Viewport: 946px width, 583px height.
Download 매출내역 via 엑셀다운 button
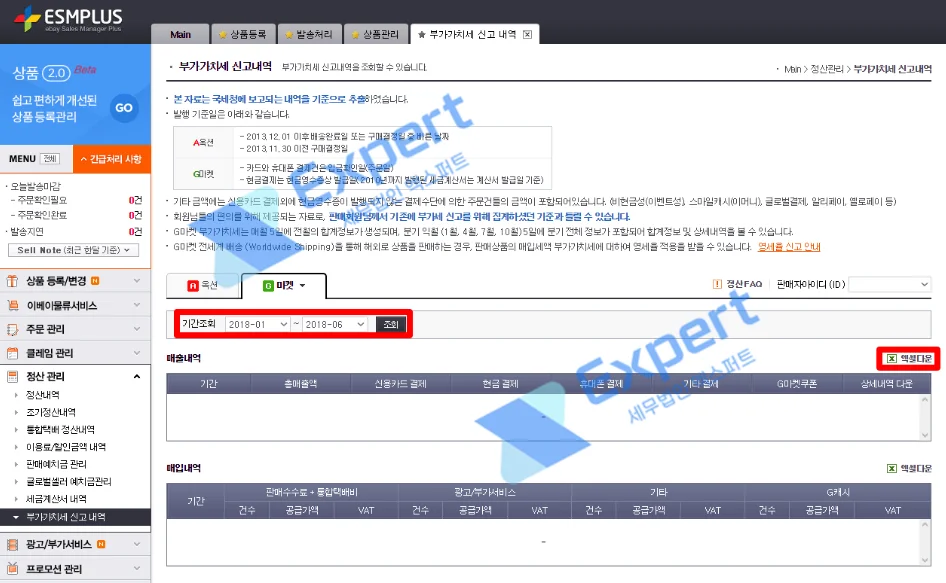909,358
